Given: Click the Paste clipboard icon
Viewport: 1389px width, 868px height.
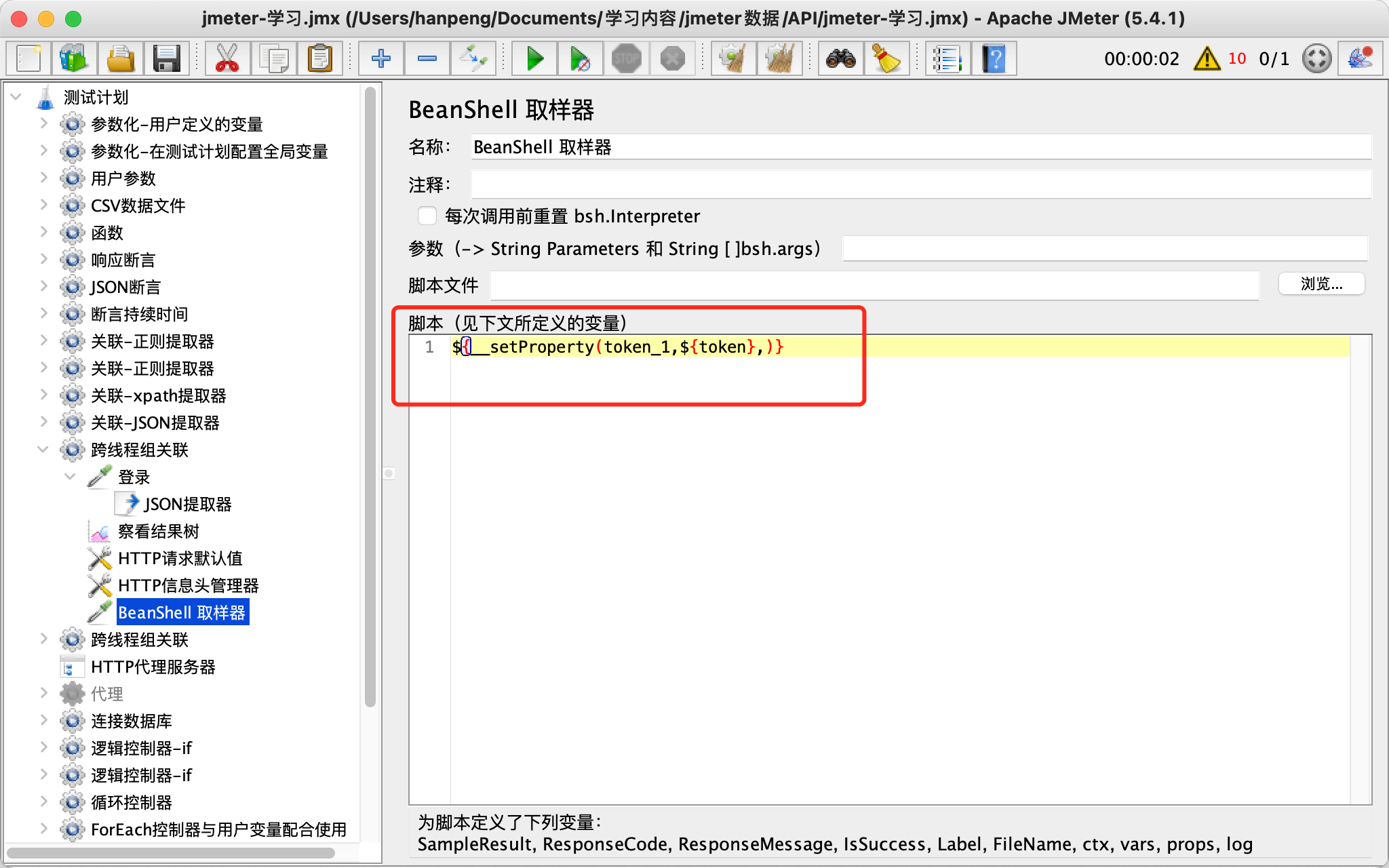Looking at the screenshot, I should point(319,58).
